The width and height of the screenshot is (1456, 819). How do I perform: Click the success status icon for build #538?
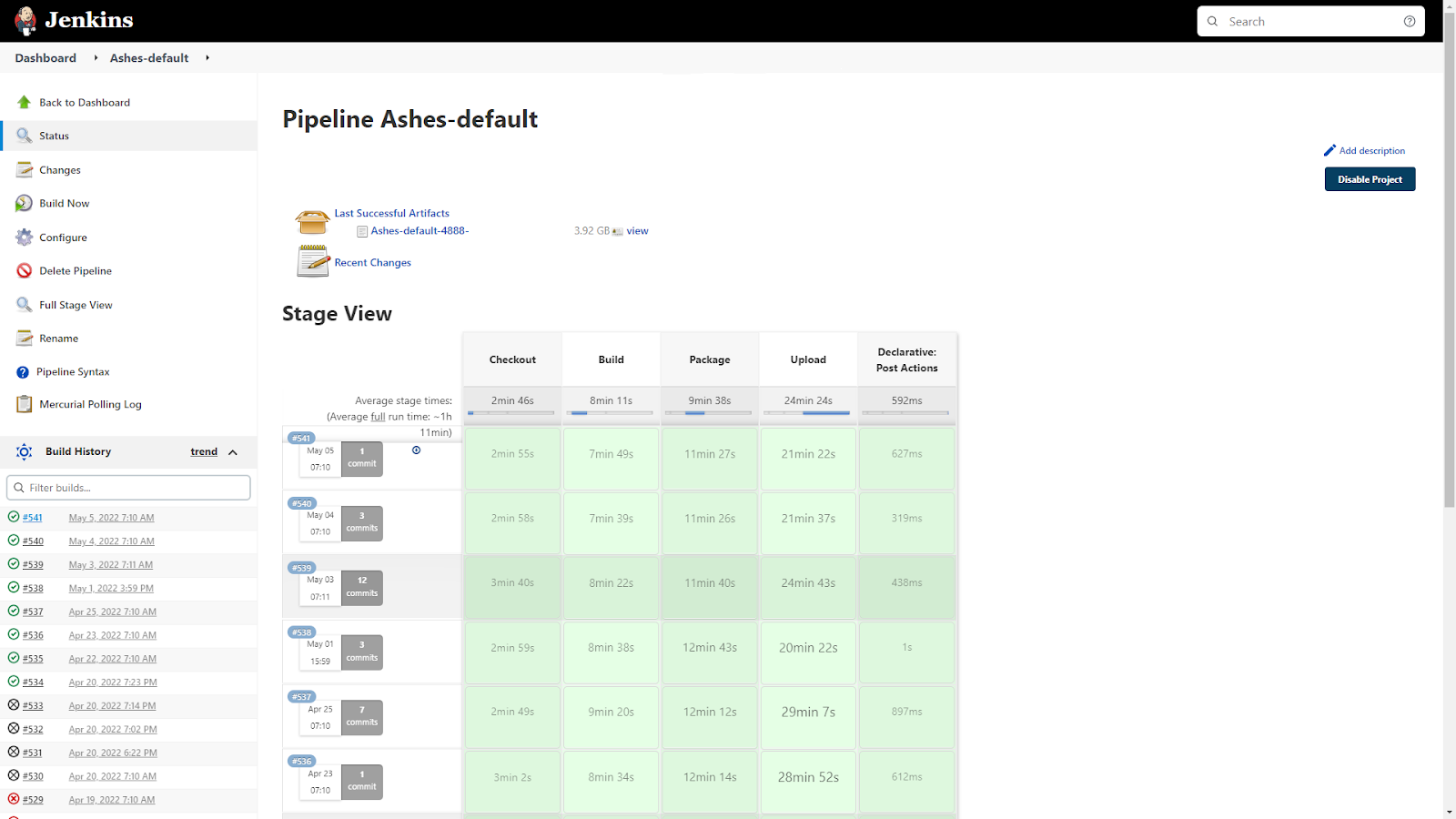[x=14, y=587]
